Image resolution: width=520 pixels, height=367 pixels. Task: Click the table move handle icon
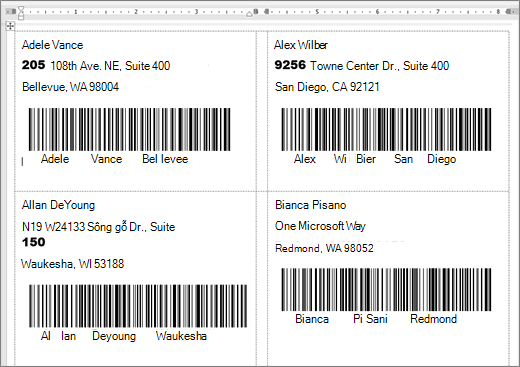tap(10, 26)
